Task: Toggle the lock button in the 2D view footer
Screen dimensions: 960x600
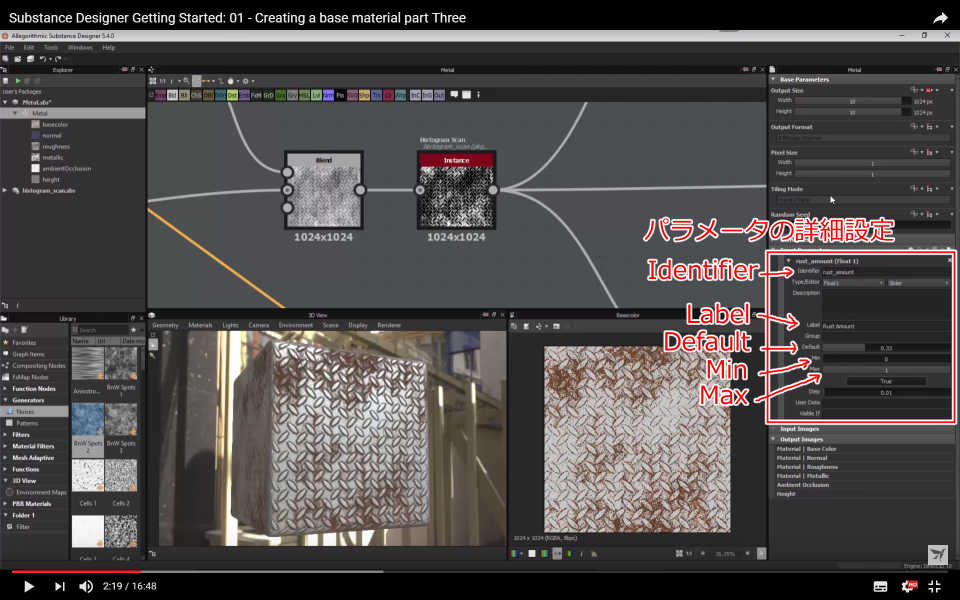Action: pos(761,553)
